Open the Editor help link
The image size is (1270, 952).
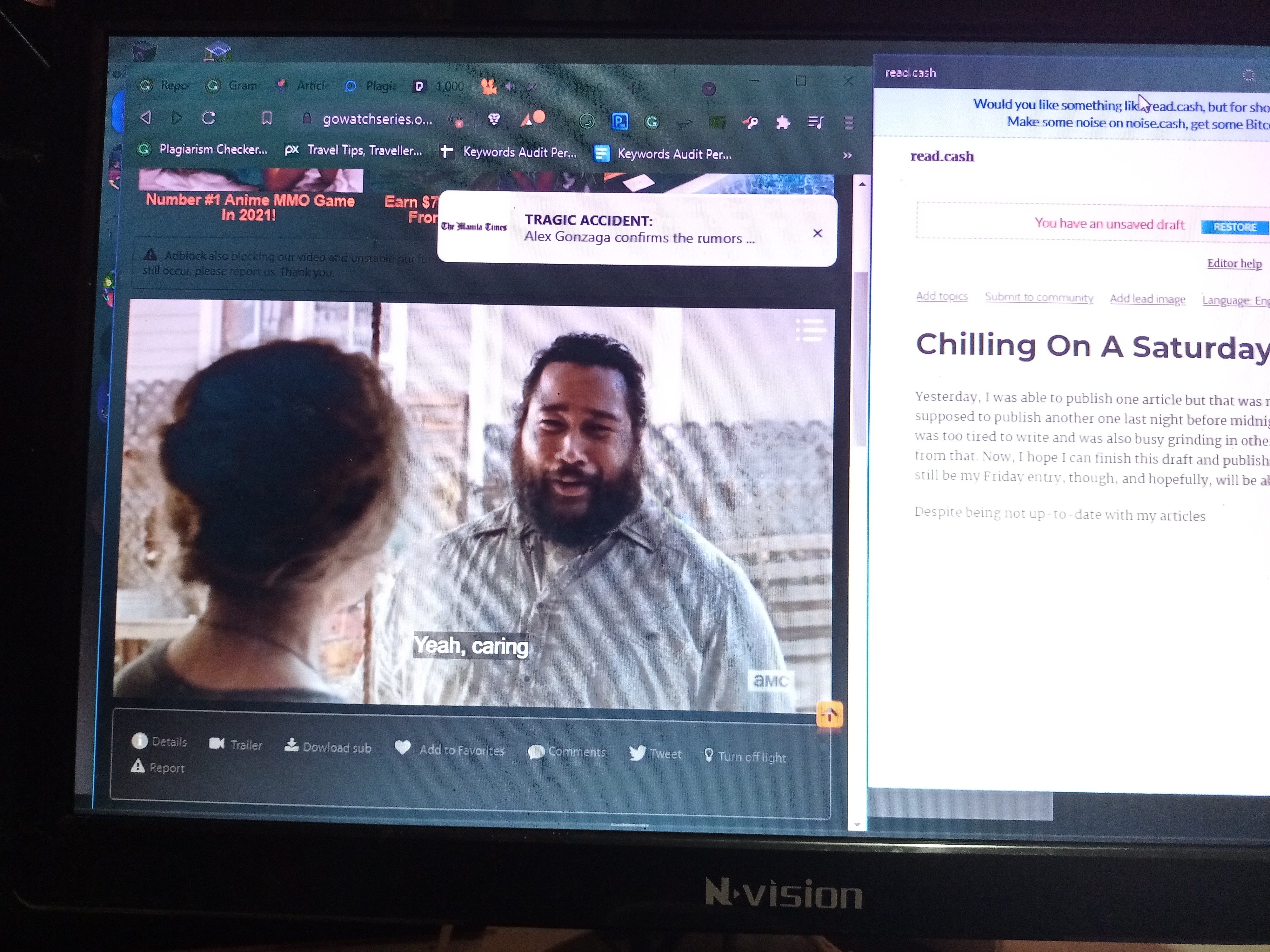[x=1234, y=263]
